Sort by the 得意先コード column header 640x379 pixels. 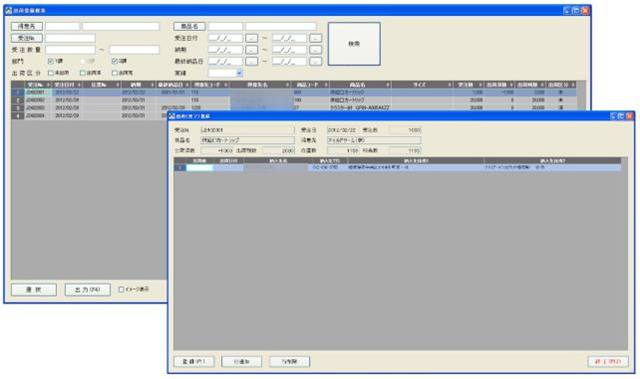[x=210, y=85]
